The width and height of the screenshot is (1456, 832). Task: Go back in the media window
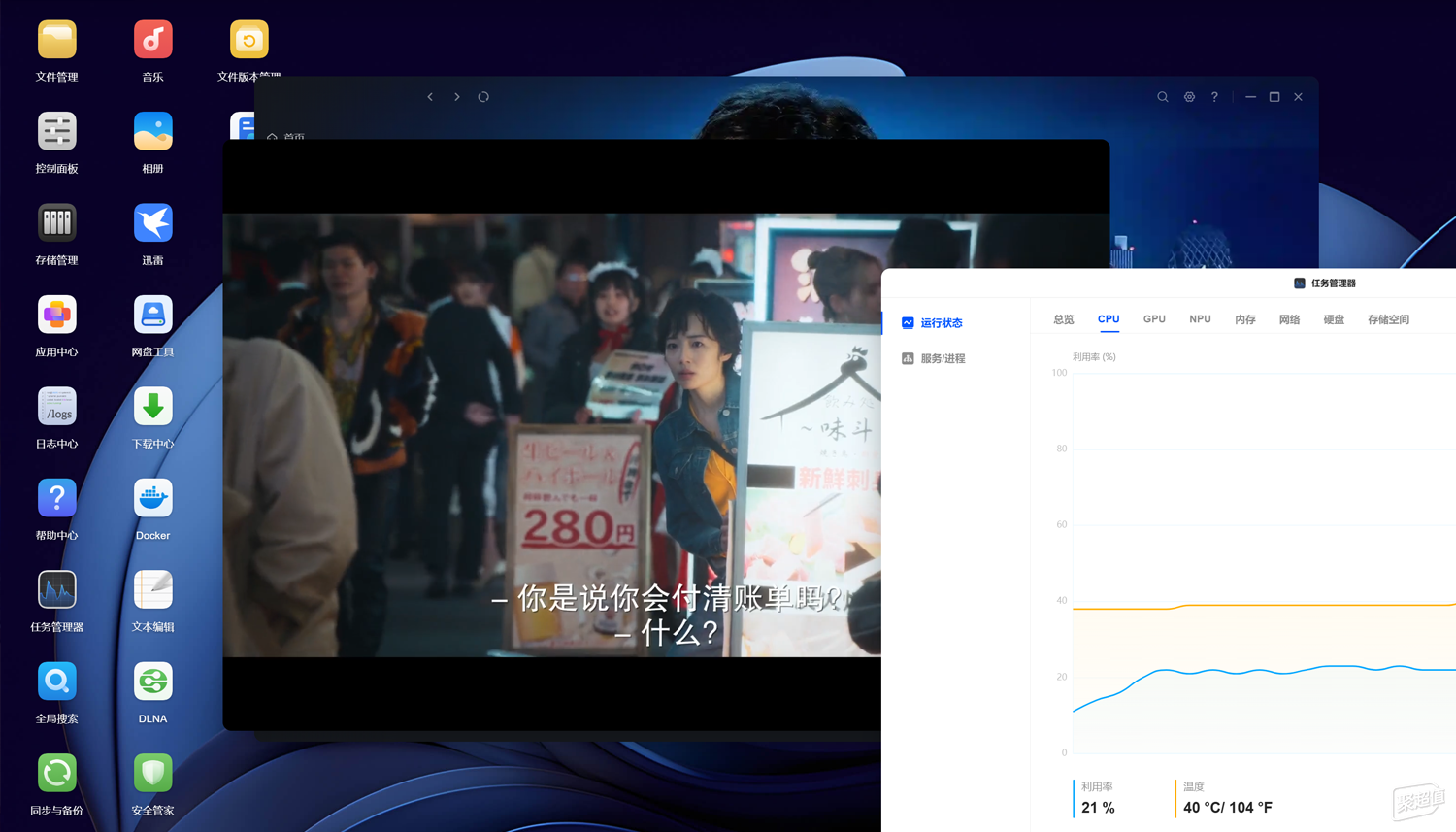pyautogui.click(x=430, y=97)
